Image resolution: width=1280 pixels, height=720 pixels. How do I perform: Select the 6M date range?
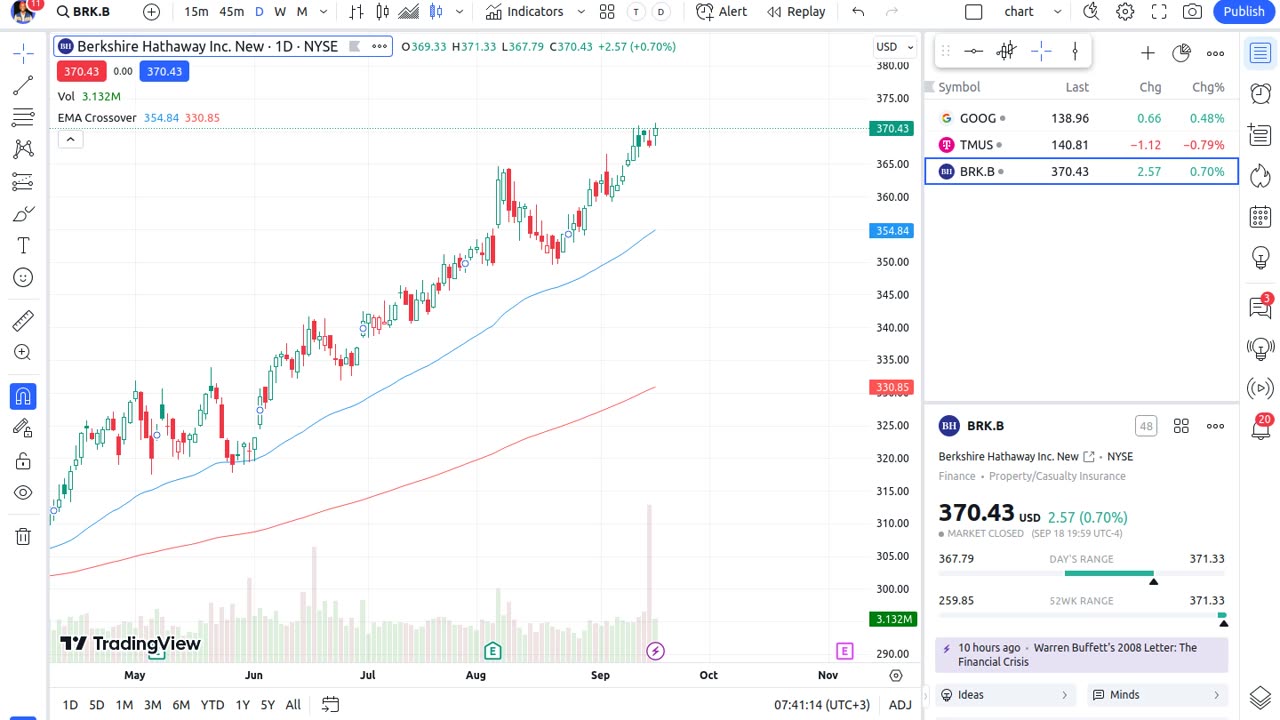[x=181, y=705]
